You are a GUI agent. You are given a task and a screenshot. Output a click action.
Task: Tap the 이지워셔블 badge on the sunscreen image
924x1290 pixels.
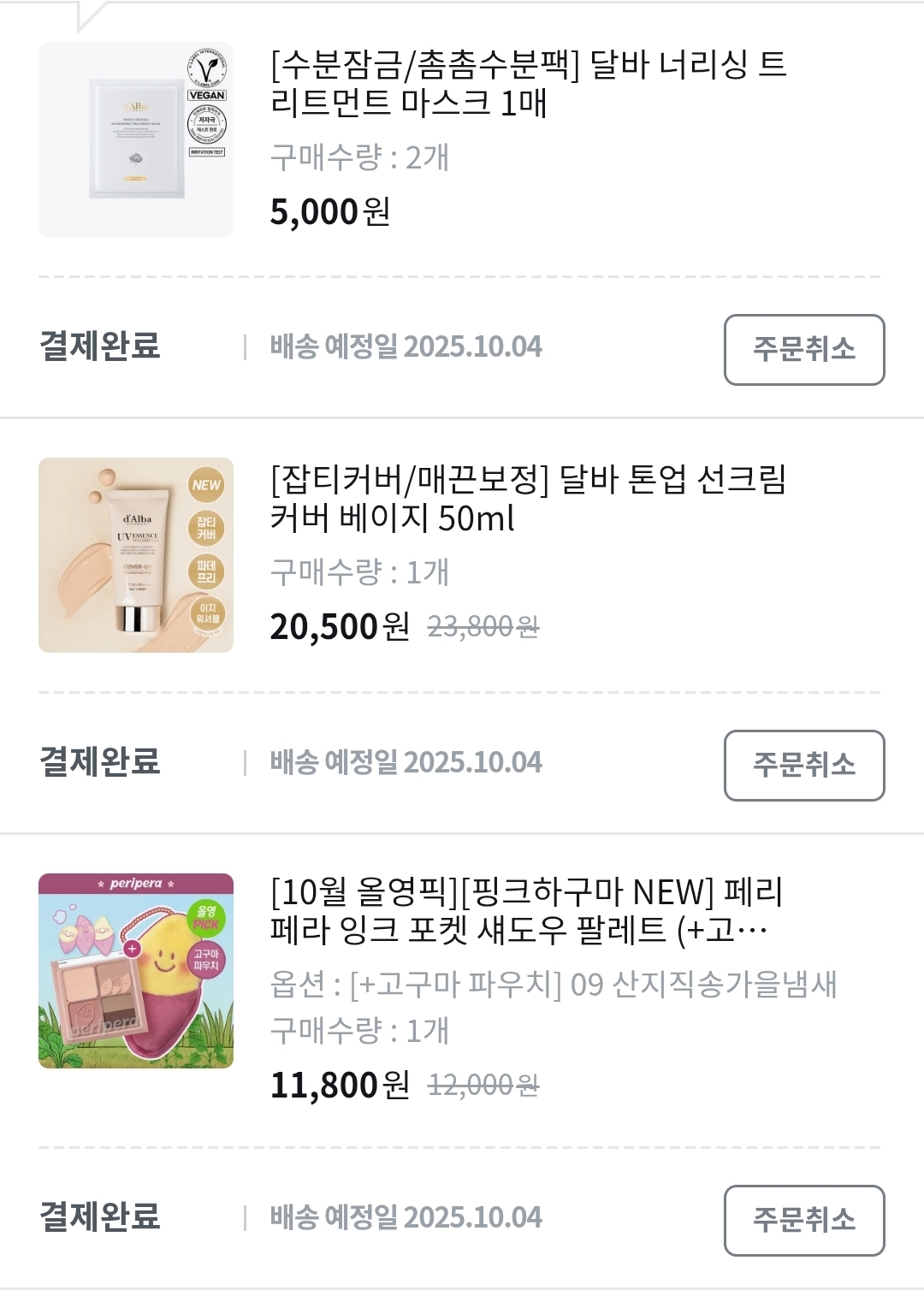pyautogui.click(x=207, y=613)
